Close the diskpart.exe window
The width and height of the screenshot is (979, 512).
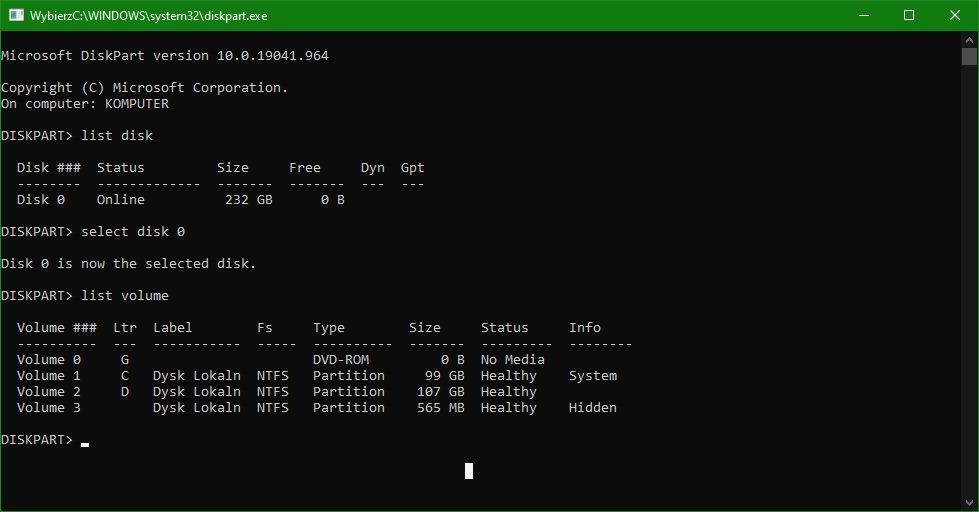pyautogui.click(x=955, y=15)
